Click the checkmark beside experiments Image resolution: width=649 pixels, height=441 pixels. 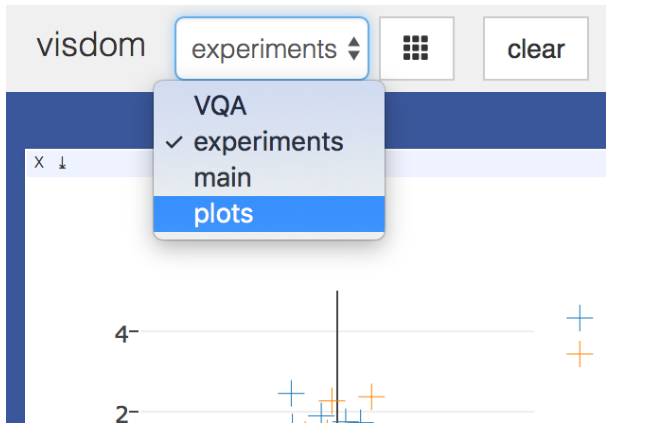[x=175, y=142]
